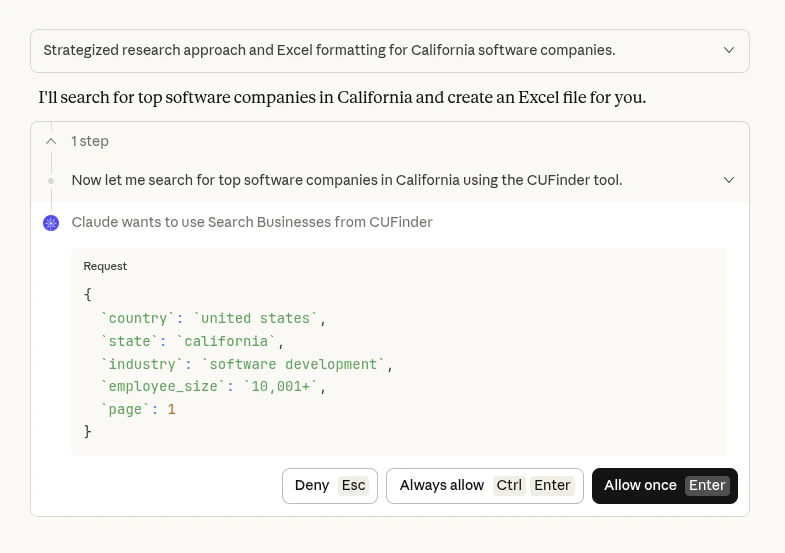Click 'Now let me search for top software companies' text
The width and height of the screenshot is (785, 553).
tap(347, 180)
